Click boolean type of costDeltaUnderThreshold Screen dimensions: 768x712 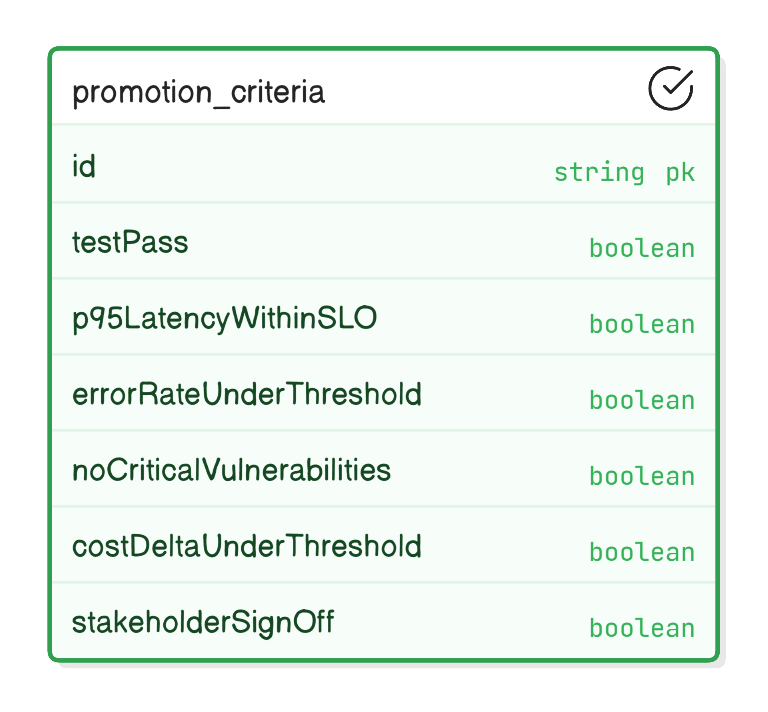(x=642, y=553)
